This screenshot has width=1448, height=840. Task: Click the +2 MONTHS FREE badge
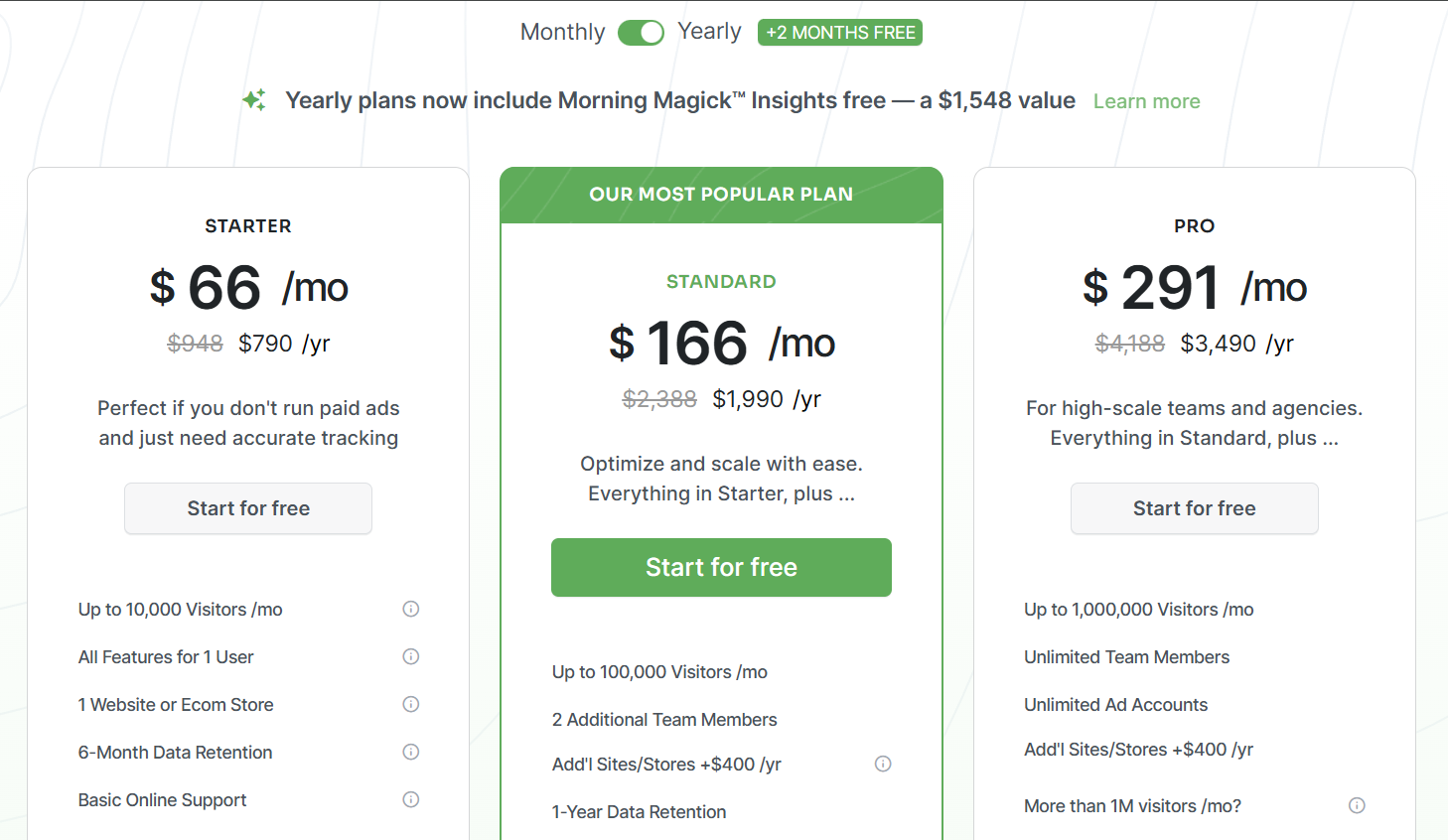pyautogui.click(x=839, y=32)
